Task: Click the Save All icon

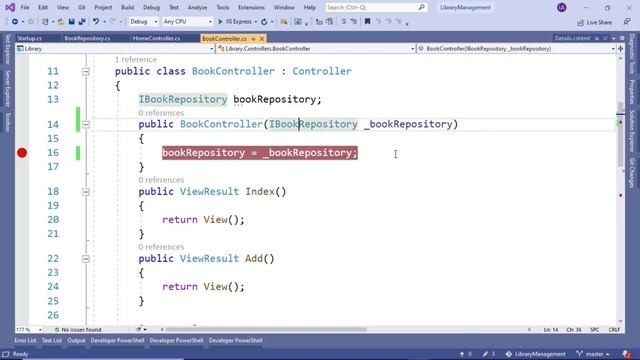Action: pos(82,22)
